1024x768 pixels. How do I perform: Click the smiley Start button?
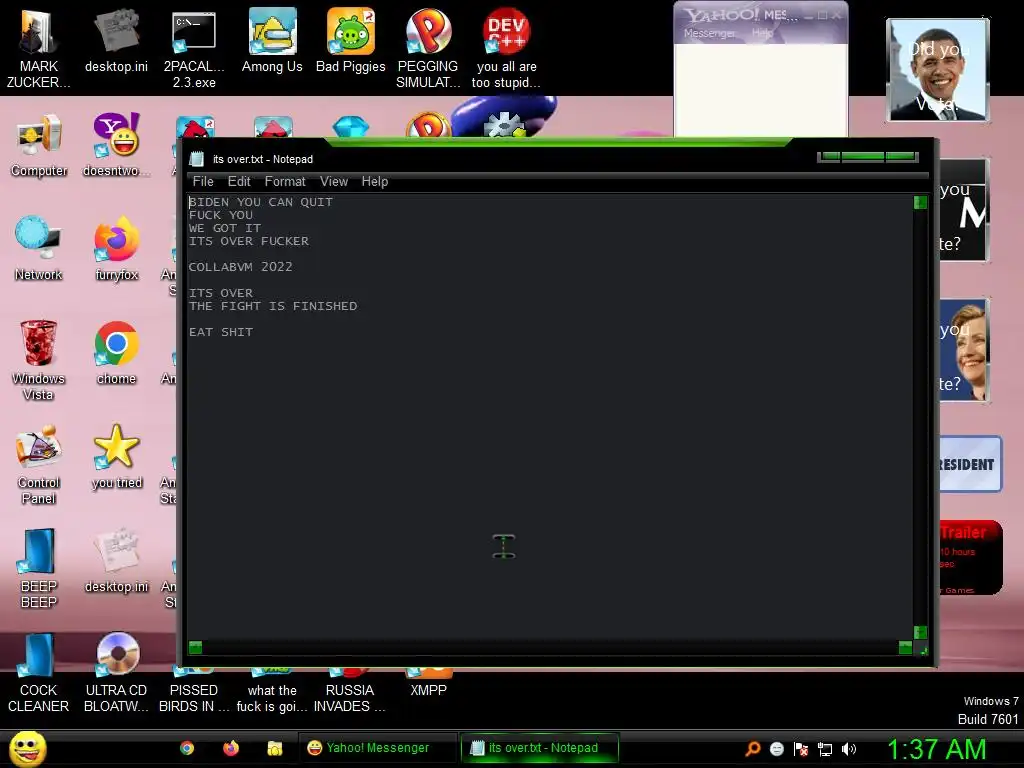(x=28, y=748)
